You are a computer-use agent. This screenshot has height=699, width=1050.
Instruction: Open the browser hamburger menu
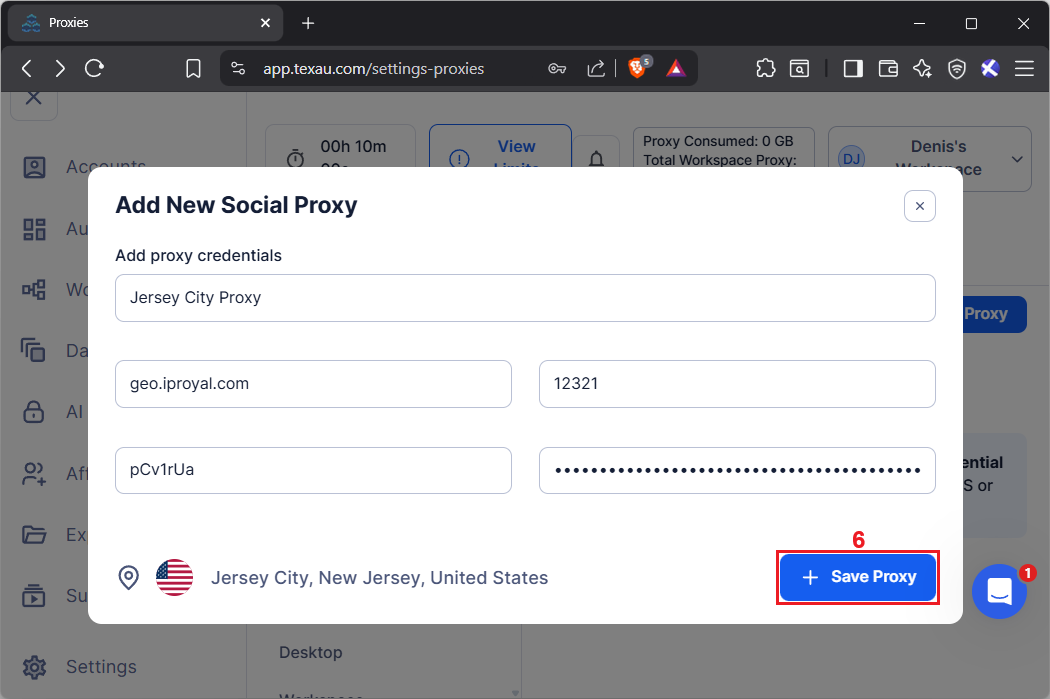[1024, 68]
